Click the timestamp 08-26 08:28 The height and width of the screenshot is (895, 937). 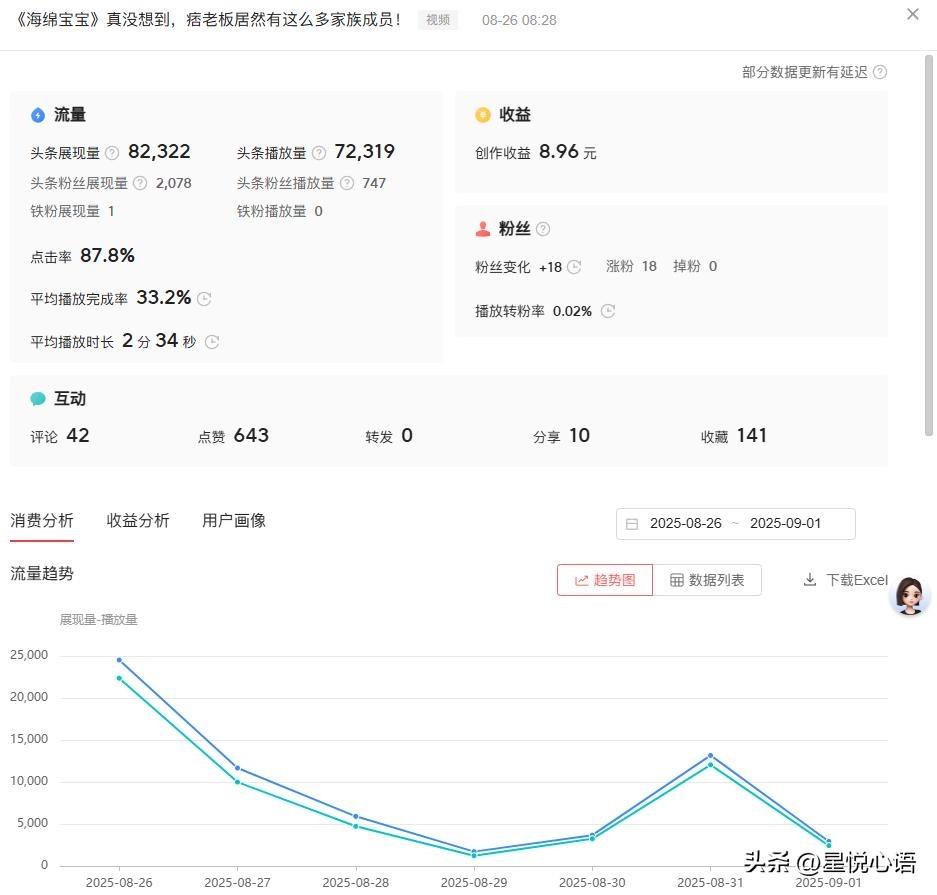coord(519,20)
